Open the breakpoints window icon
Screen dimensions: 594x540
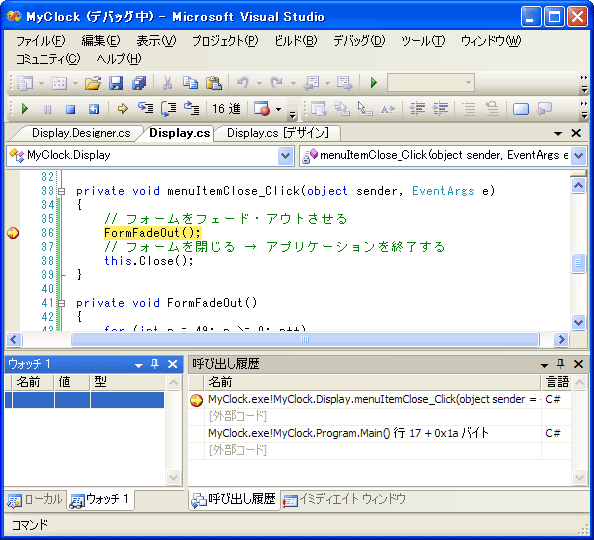coord(262,109)
